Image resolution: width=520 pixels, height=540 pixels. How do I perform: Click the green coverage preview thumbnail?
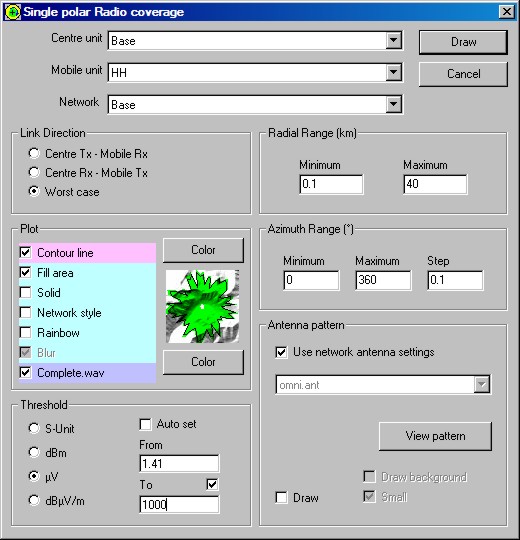(202, 306)
